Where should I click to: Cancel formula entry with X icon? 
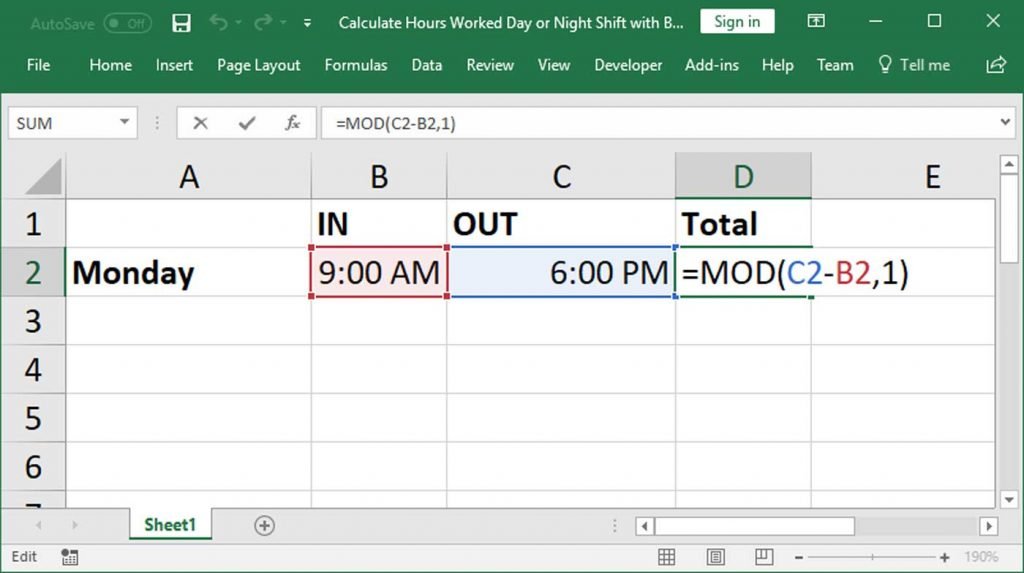201,123
